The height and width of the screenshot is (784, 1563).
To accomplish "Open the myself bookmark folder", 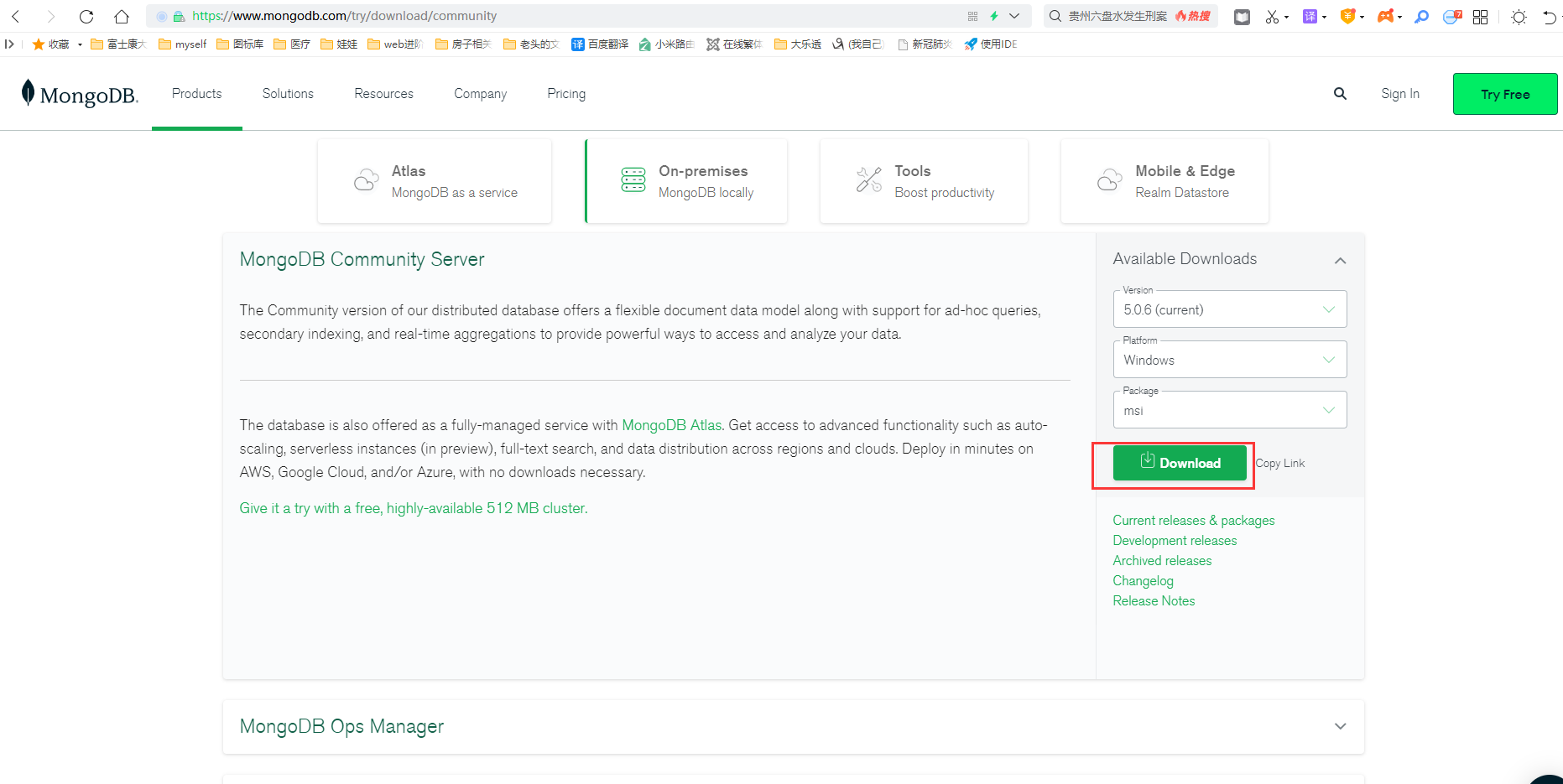I will [183, 44].
